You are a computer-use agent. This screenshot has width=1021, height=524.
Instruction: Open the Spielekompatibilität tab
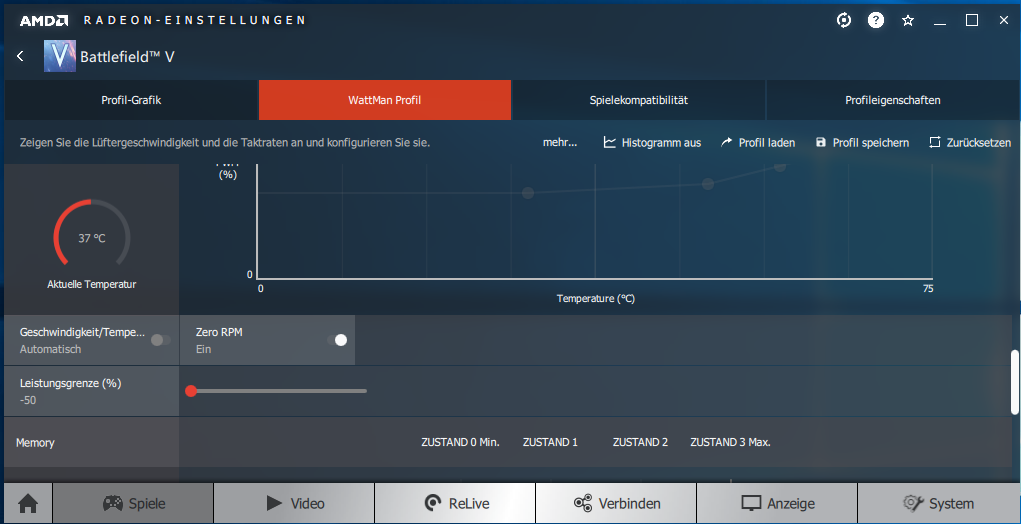tap(639, 100)
